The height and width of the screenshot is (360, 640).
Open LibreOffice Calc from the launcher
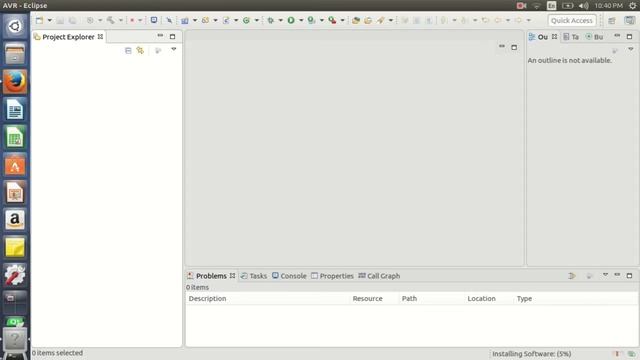point(15,137)
